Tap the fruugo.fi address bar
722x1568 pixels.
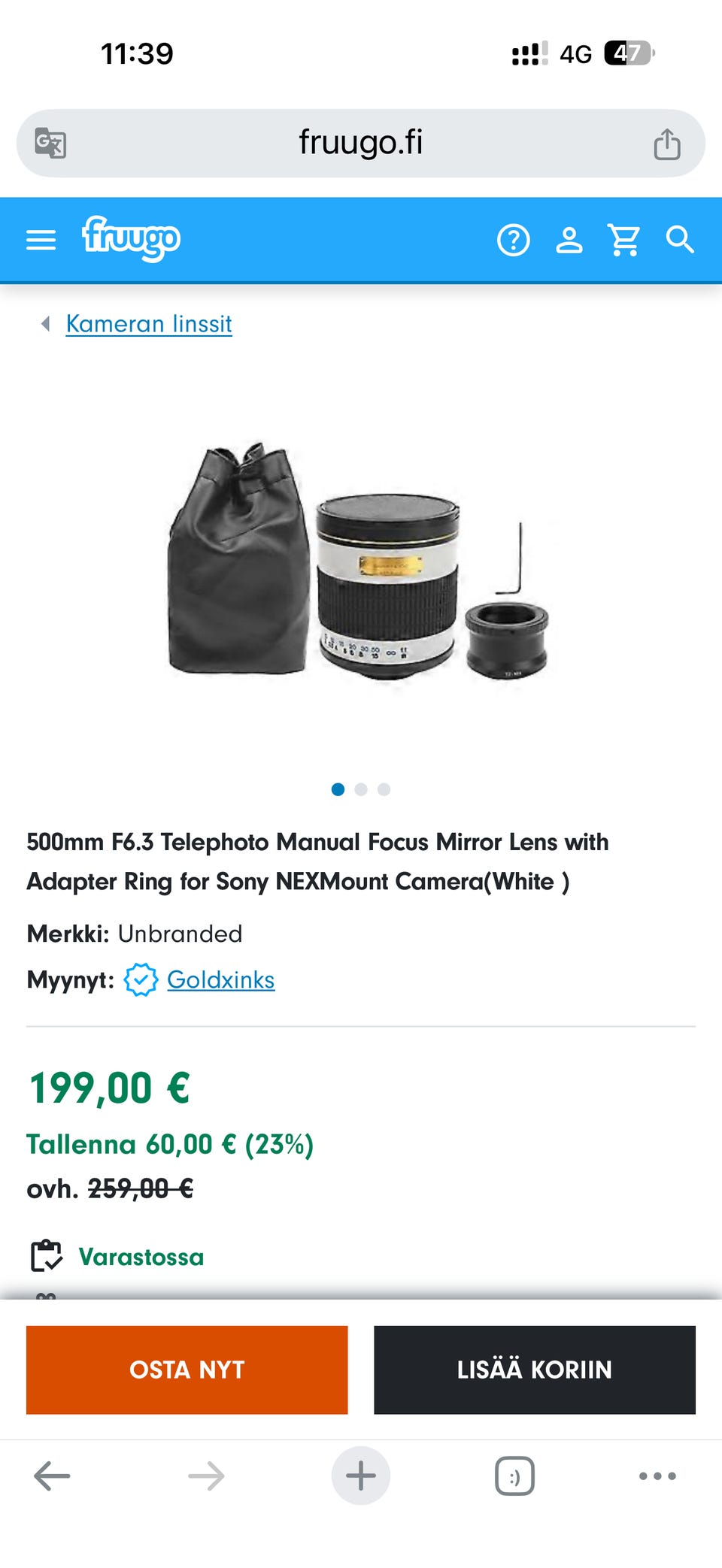pyautogui.click(x=361, y=143)
